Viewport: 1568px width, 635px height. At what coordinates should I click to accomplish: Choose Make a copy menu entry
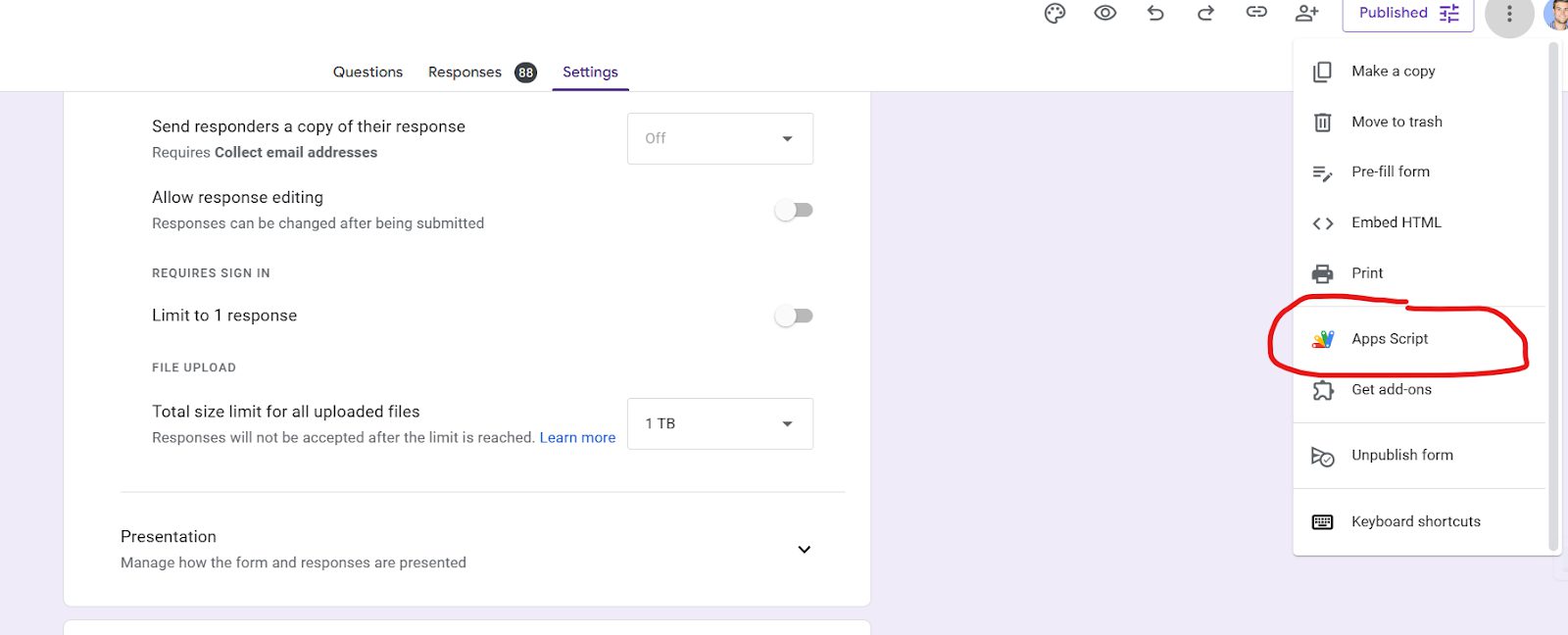point(1393,71)
